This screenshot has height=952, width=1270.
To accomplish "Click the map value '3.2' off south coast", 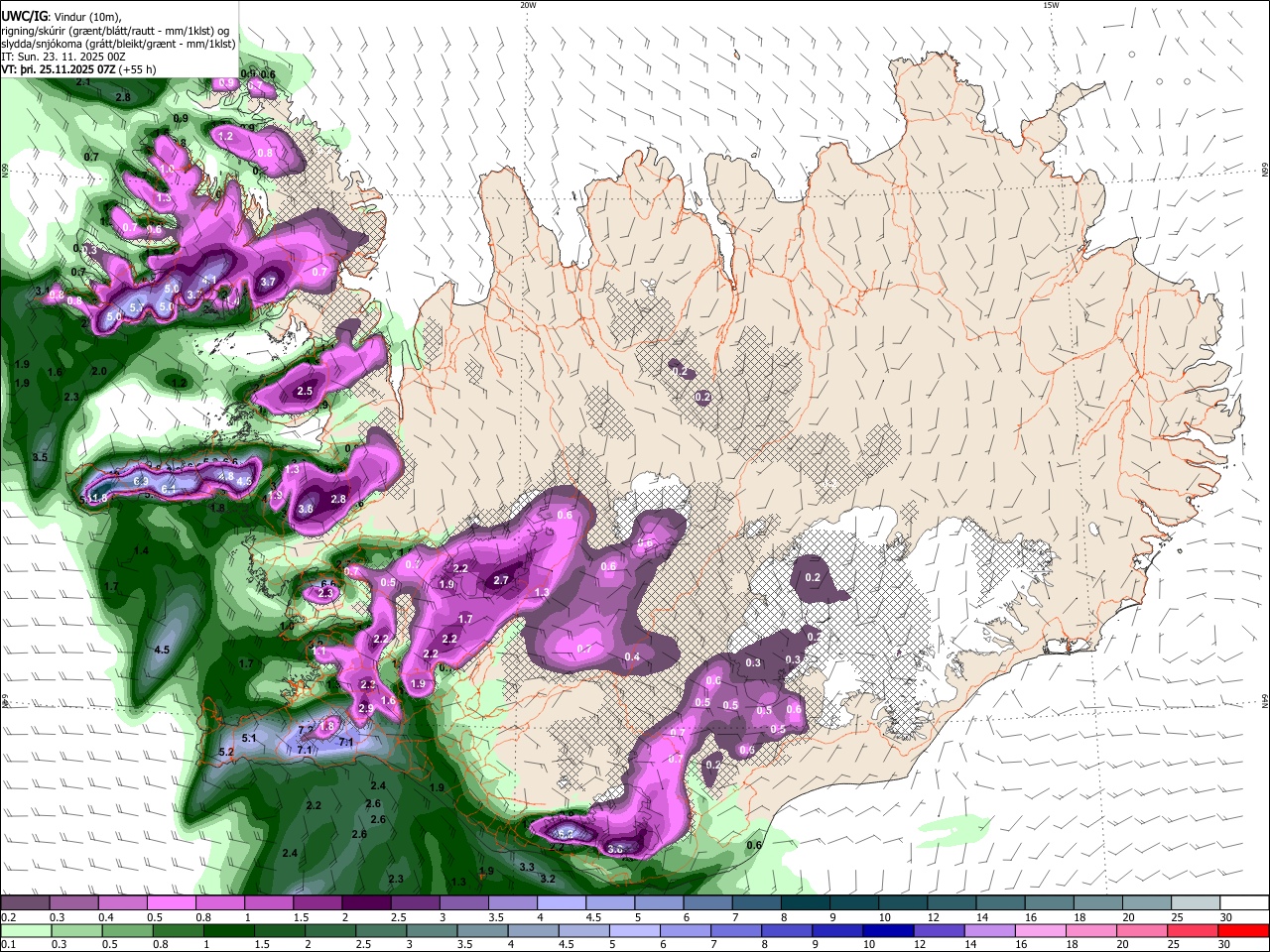I will coord(547,879).
